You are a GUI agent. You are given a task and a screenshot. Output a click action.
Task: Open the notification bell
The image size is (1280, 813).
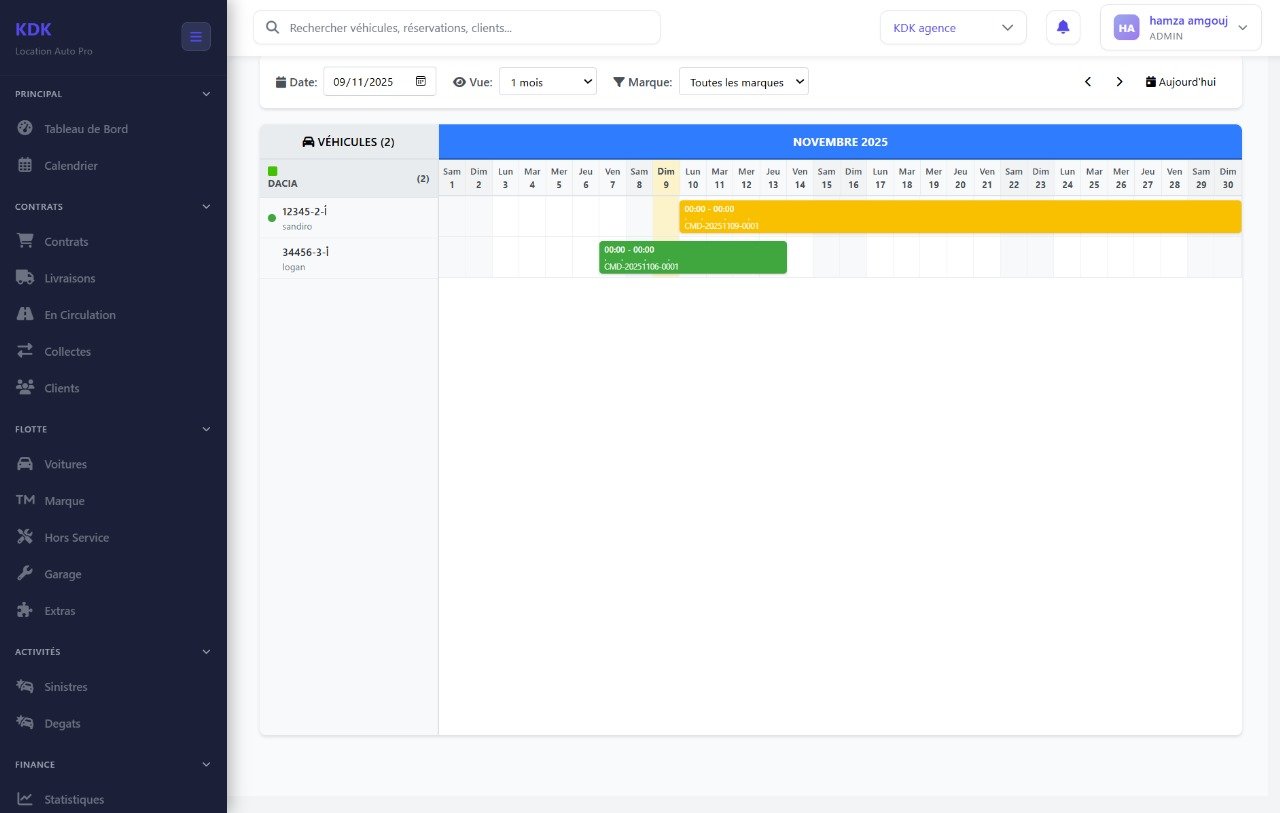click(x=1062, y=27)
